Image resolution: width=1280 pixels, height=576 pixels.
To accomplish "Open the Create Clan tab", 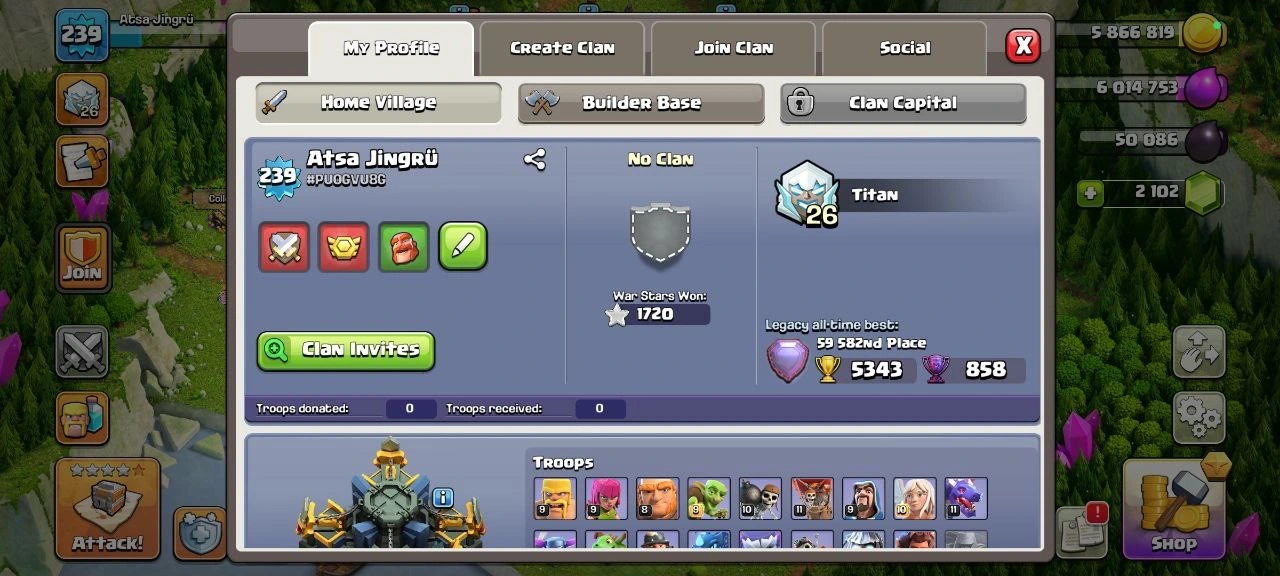I will tap(562, 48).
